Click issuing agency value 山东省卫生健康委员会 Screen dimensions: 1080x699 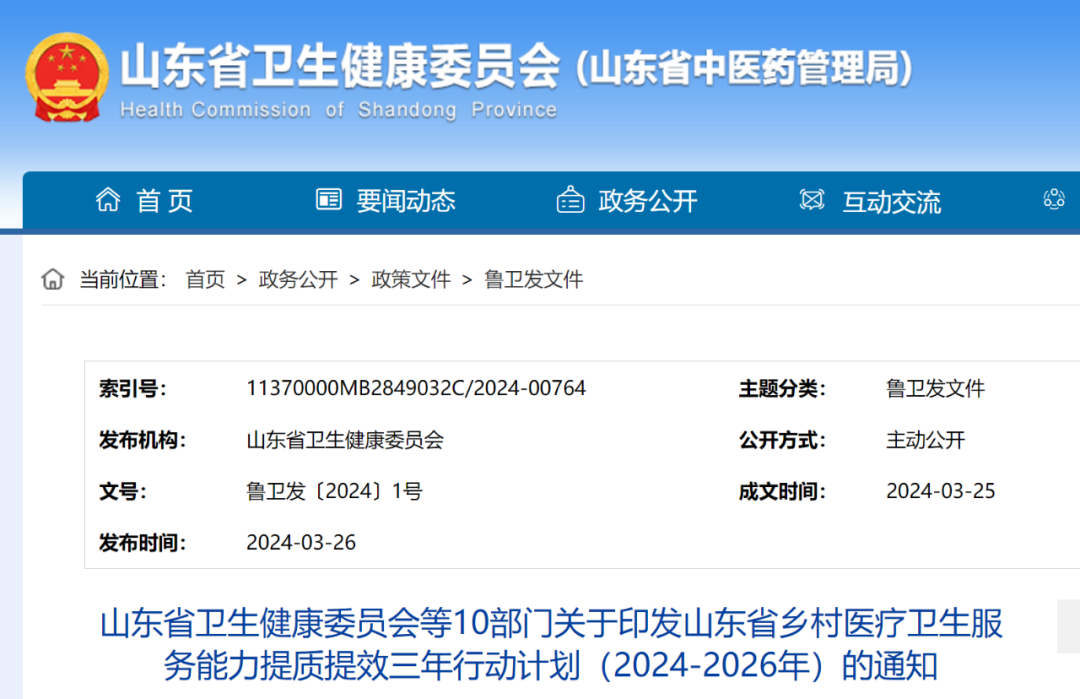[x=345, y=440]
